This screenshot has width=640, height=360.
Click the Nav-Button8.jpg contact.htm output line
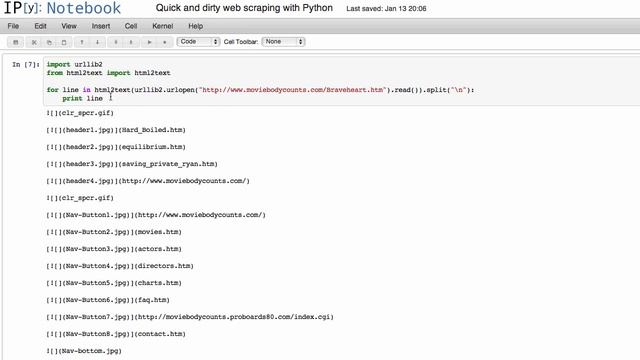(x=116, y=334)
